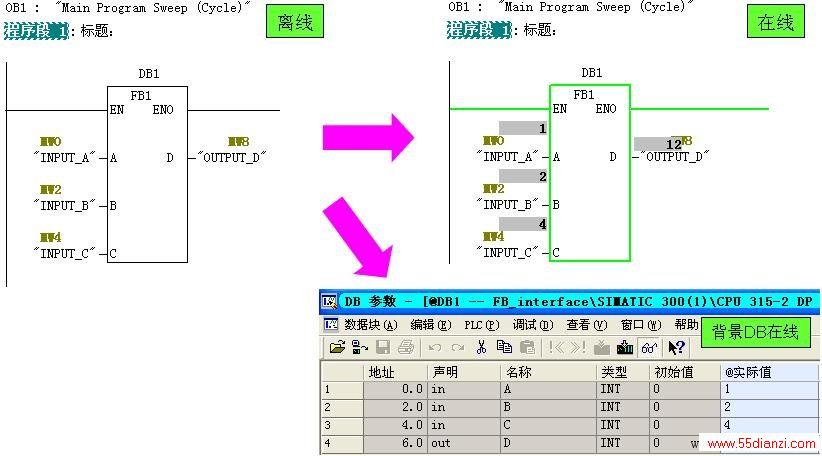
Task: Click the context Help pointer icon
Action: 676,347
